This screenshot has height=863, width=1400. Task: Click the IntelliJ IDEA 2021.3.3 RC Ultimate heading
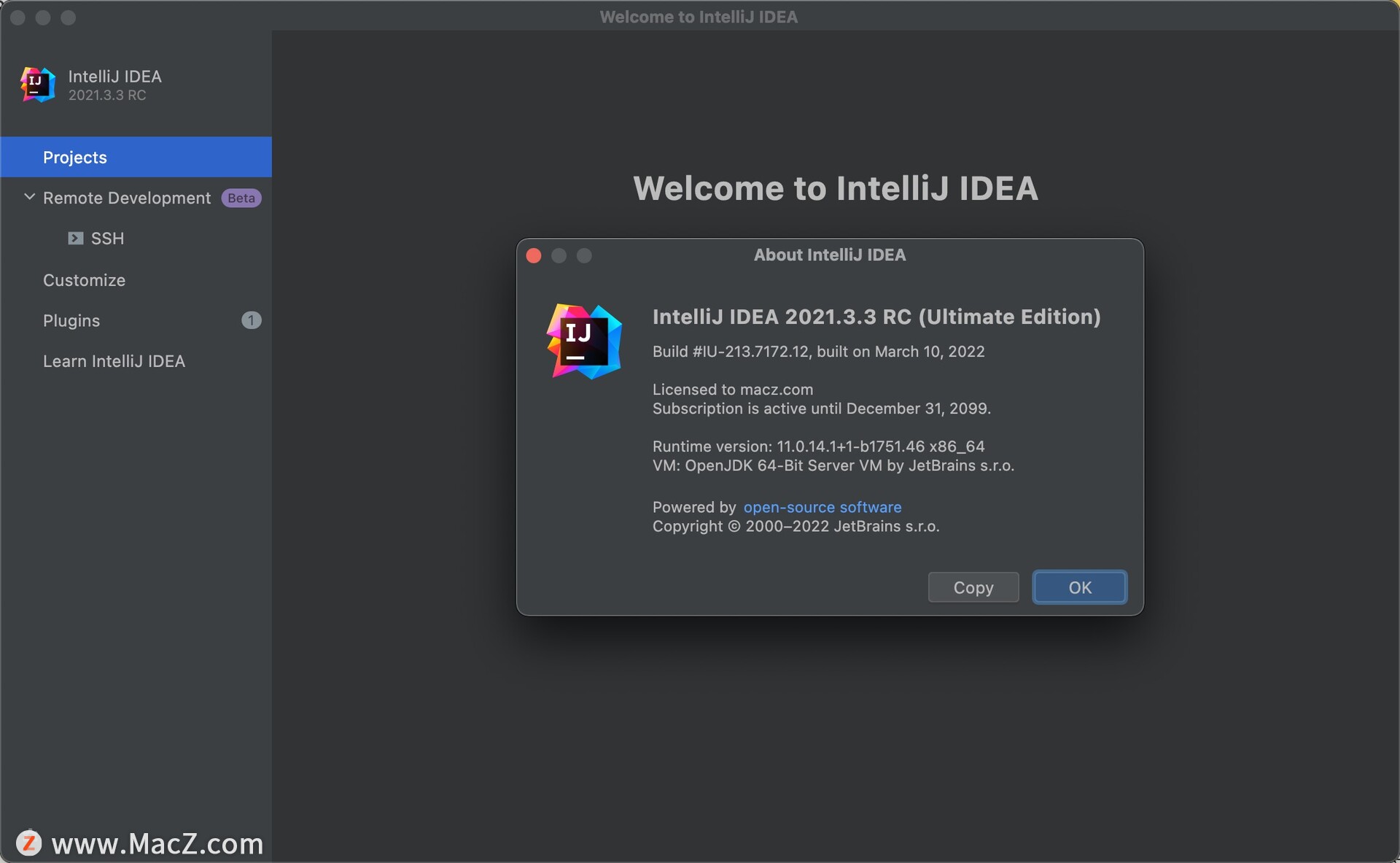pyautogui.click(x=876, y=317)
